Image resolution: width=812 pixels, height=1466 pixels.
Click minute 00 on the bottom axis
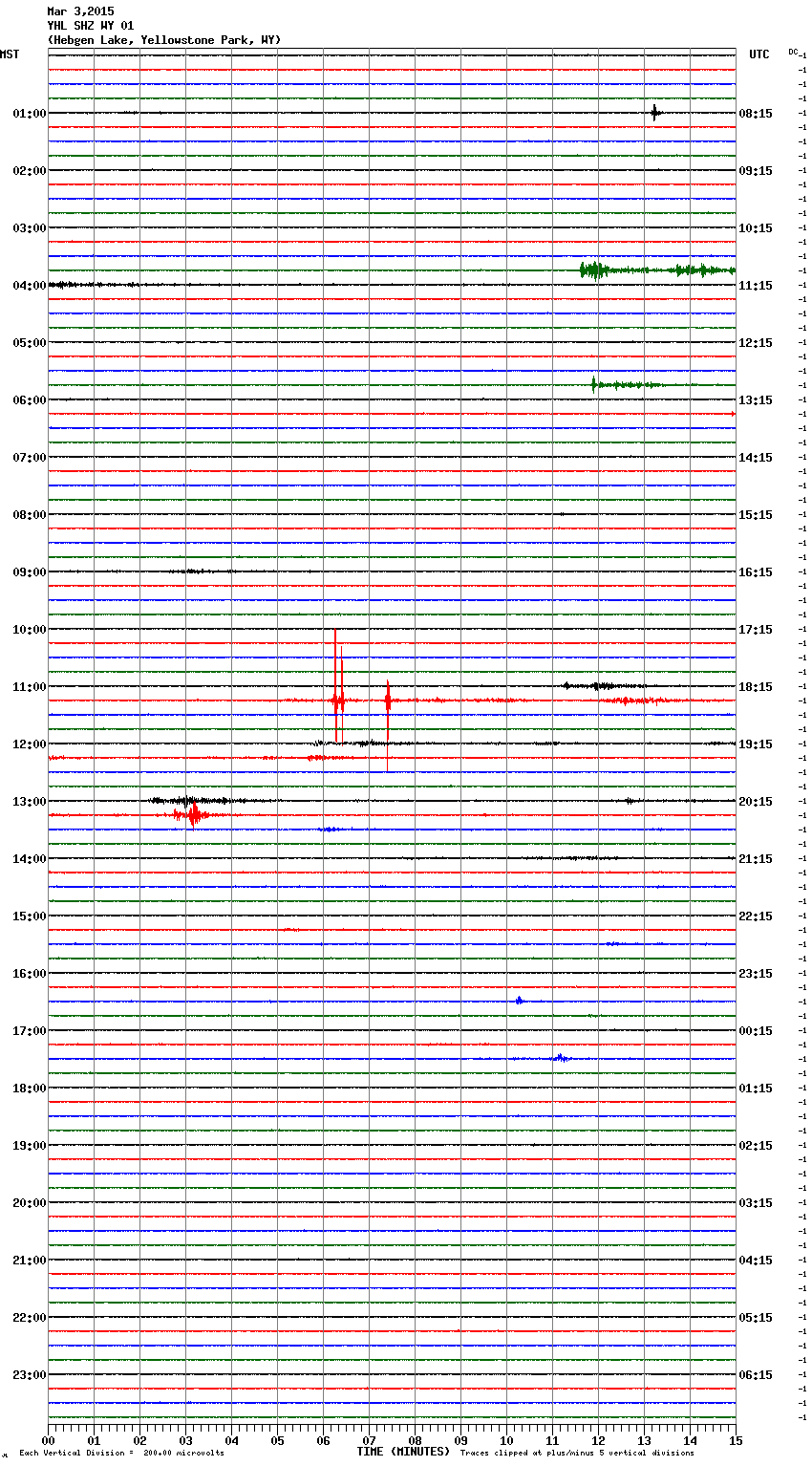click(48, 1440)
